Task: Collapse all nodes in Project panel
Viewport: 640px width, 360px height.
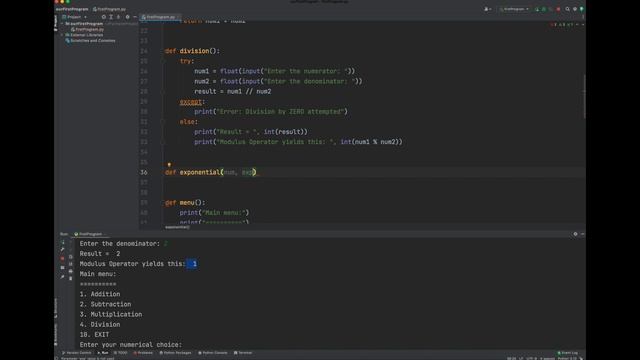Action: 118,17
